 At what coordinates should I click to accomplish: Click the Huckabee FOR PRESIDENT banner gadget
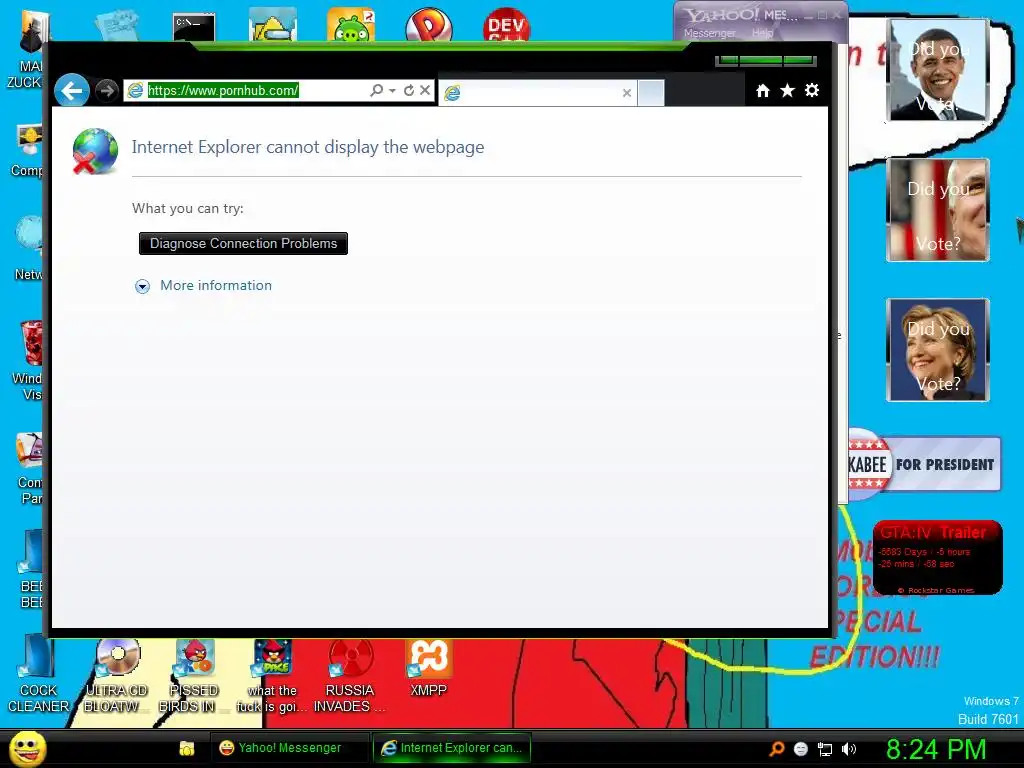pos(924,464)
